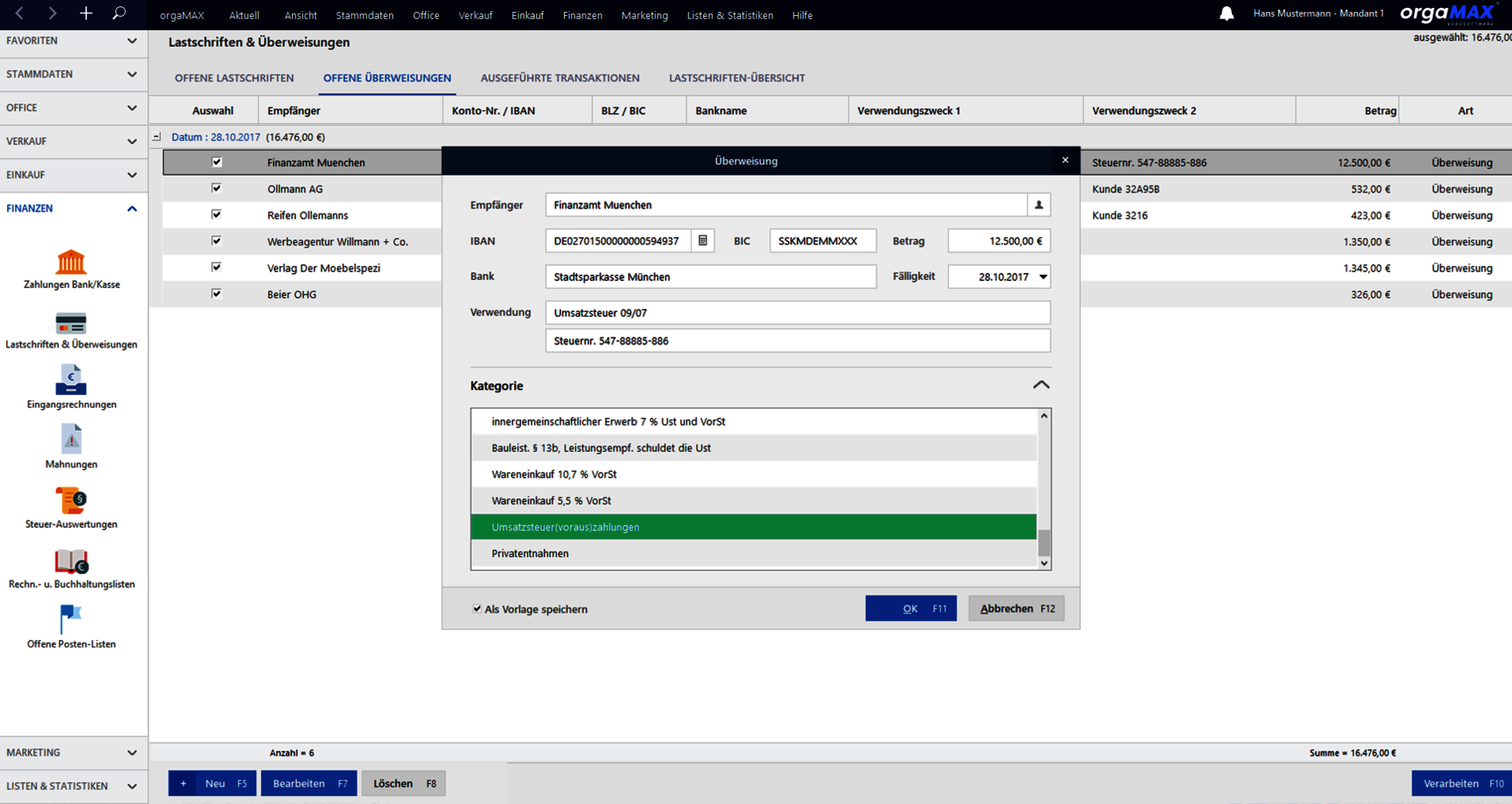The image size is (1512, 804).
Task: Expand the Verkauf sidebar section
Action: (x=73, y=141)
